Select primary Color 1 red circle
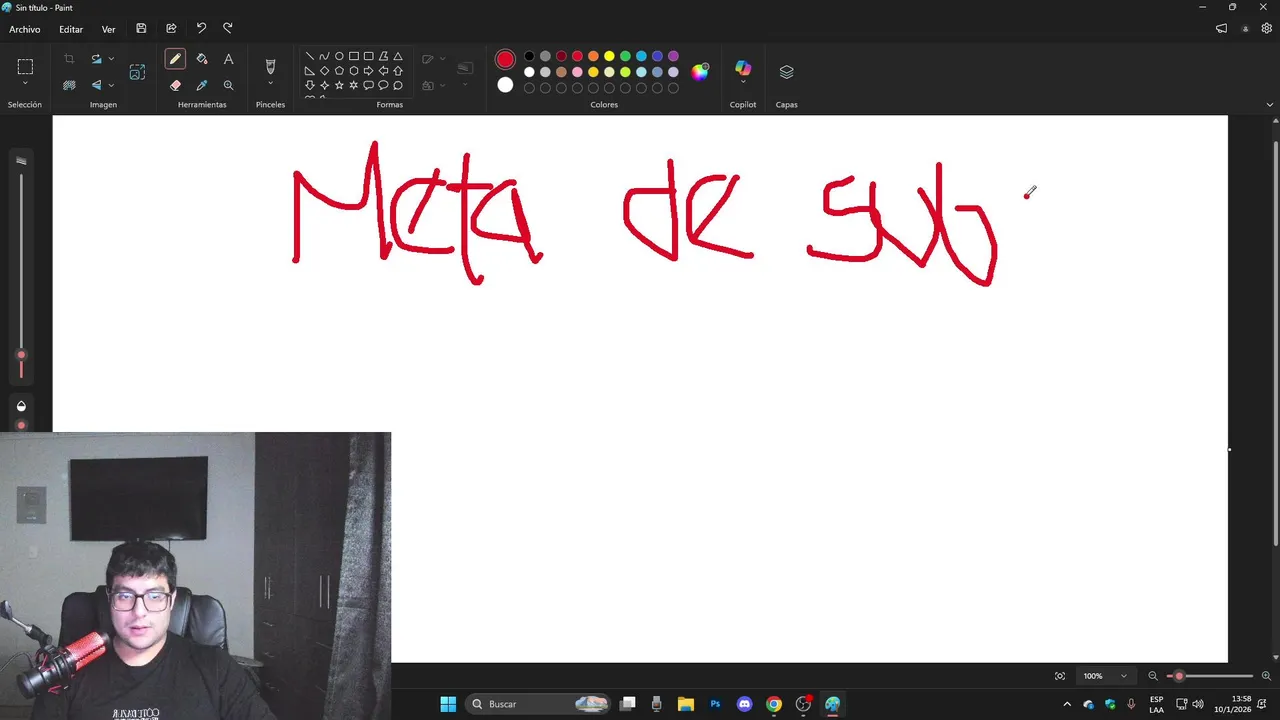The width and height of the screenshot is (1280, 720). click(505, 59)
